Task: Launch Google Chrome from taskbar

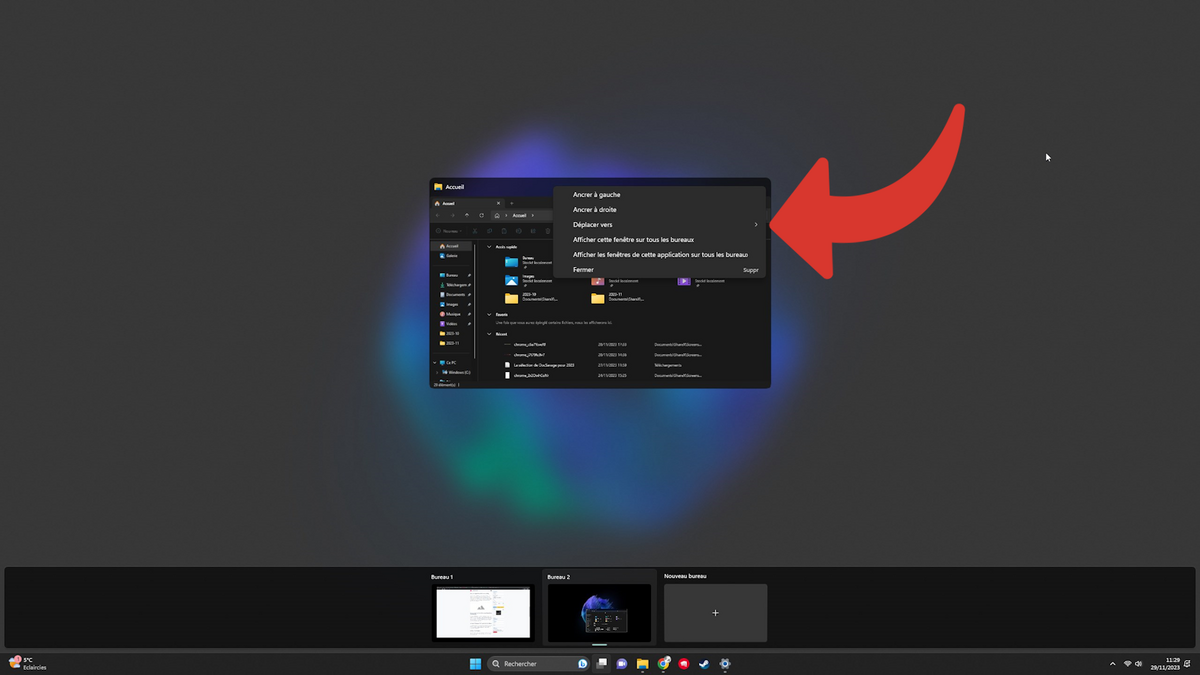Action: [663, 664]
